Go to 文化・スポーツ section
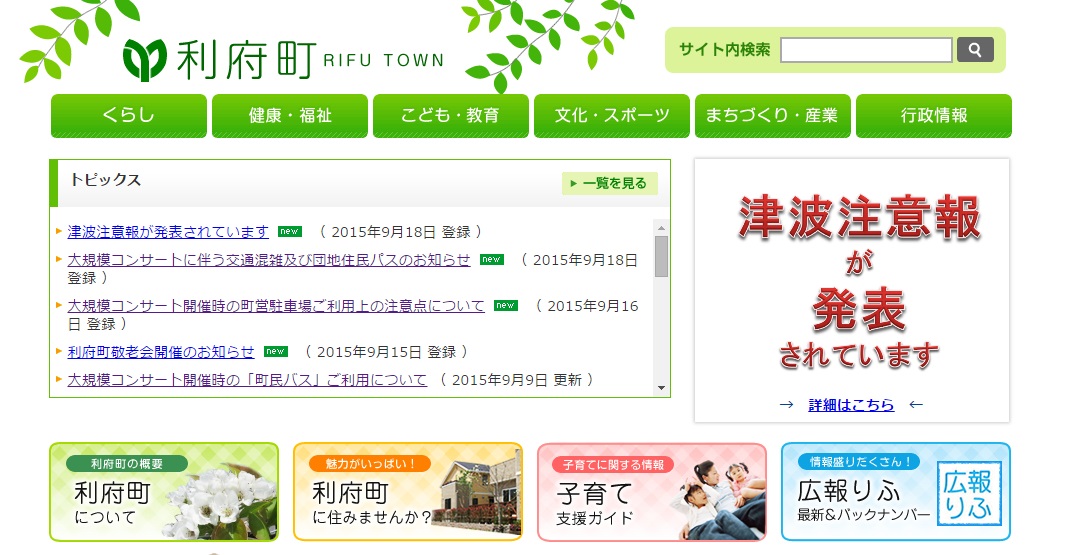Image resolution: width=1080 pixels, height=555 pixels. click(612, 116)
